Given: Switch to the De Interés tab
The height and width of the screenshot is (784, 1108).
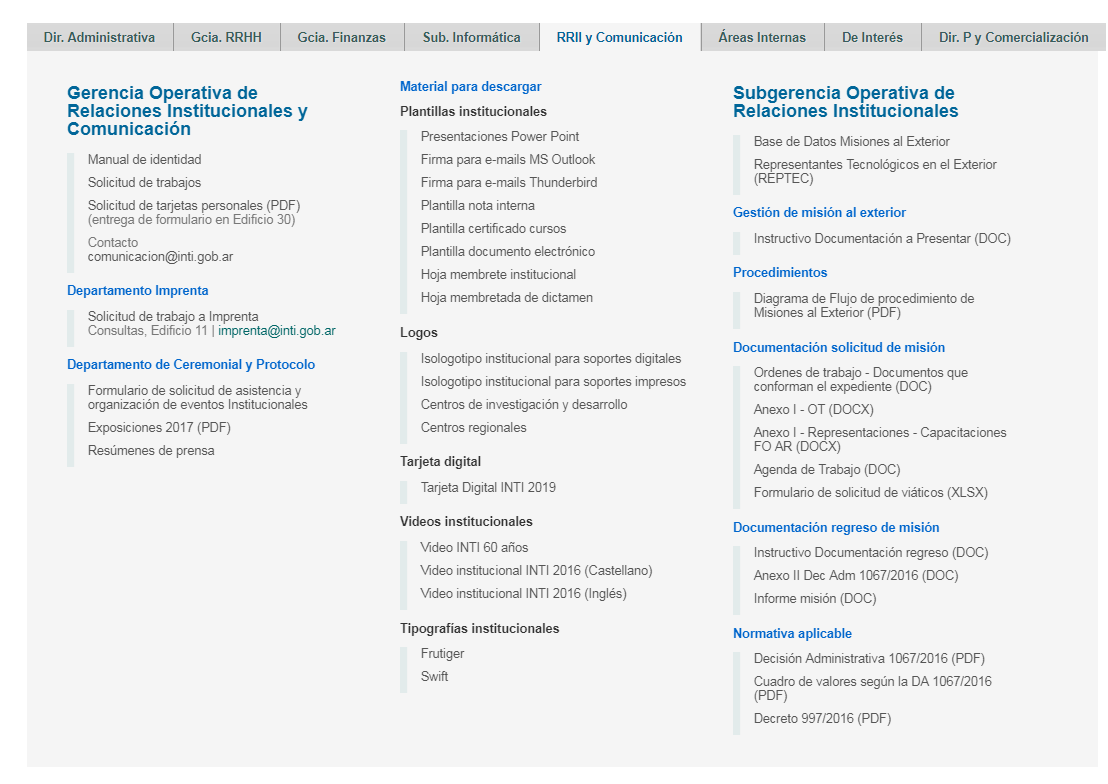Looking at the screenshot, I should 872,37.
